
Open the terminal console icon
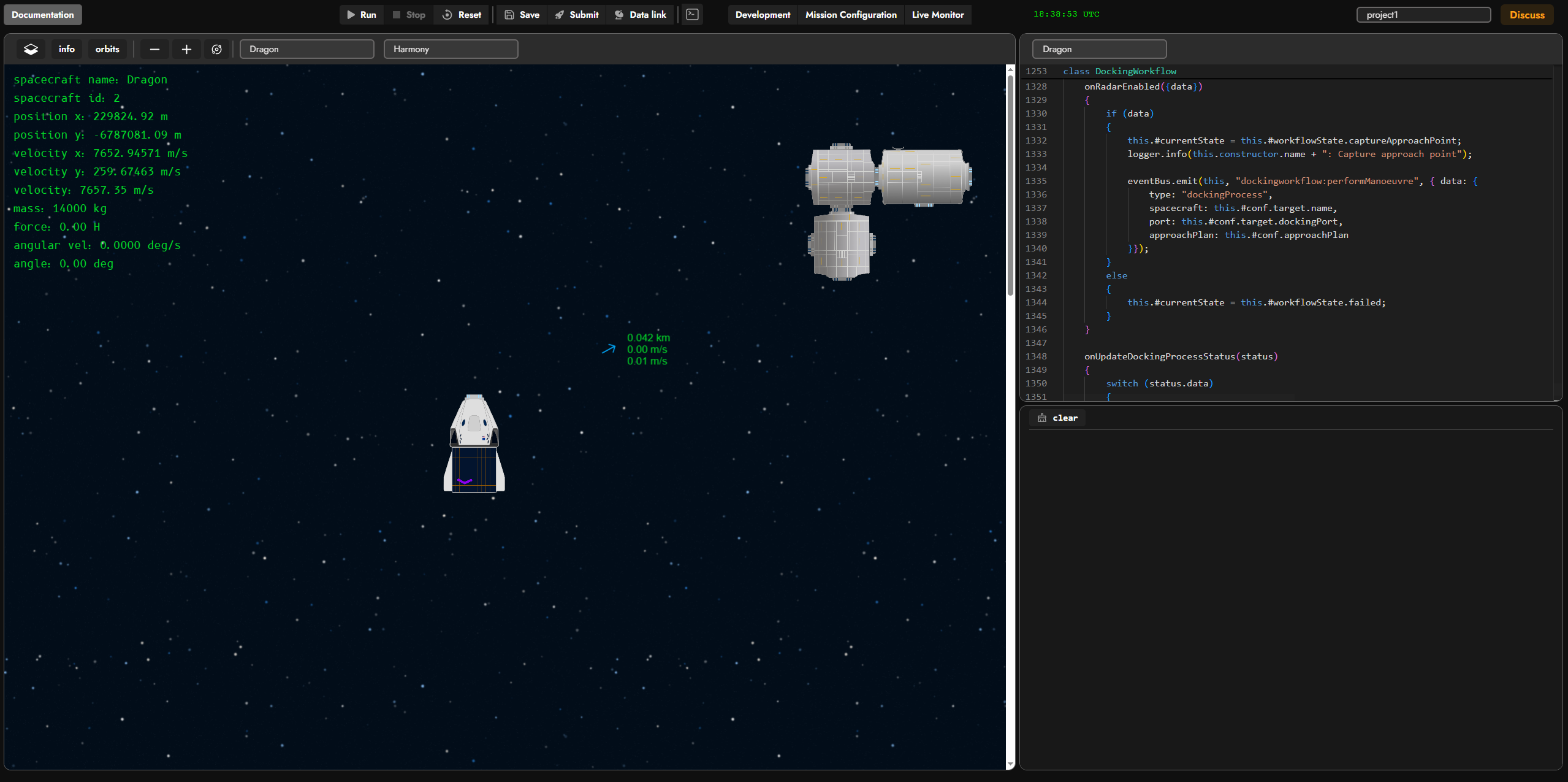coord(693,15)
